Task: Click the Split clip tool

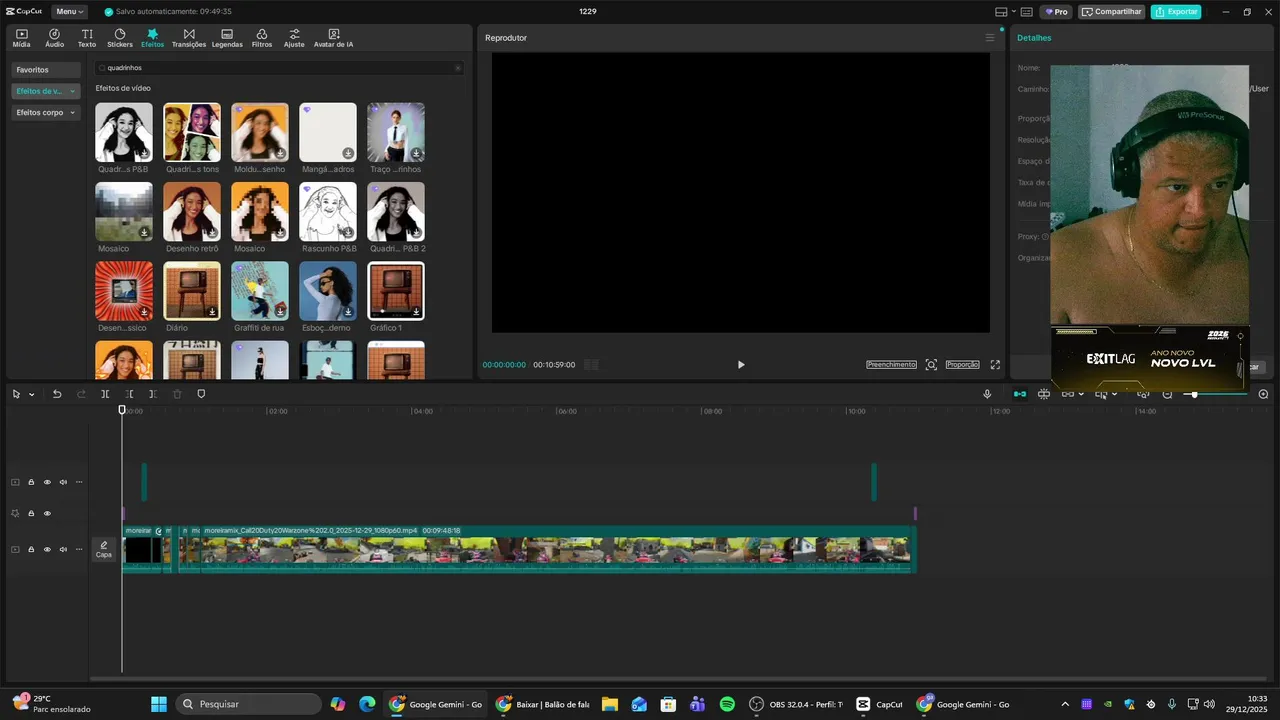Action: [x=105, y=394]
